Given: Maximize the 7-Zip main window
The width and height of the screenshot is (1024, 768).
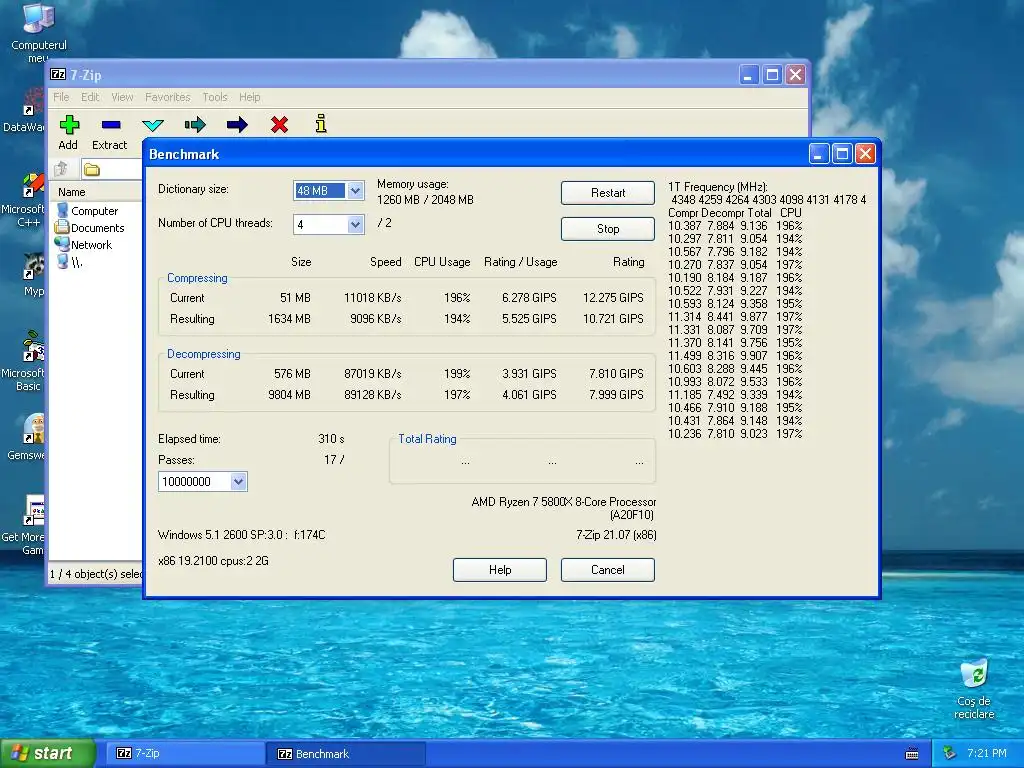Looking at the screenshot, I should [x=772, y=74].
